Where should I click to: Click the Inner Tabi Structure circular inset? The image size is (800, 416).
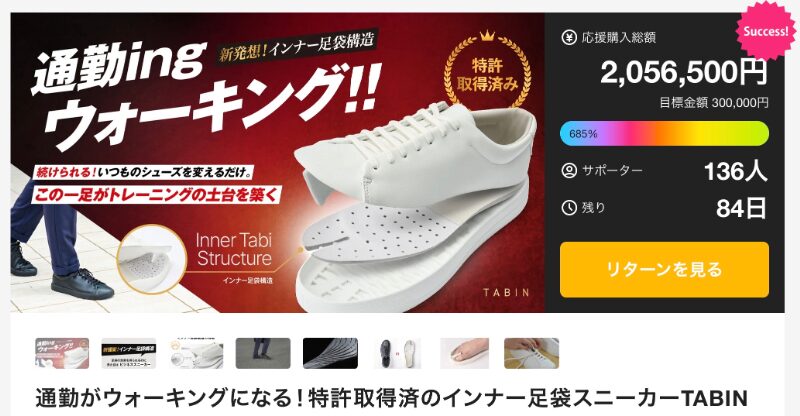pos(151,258)
